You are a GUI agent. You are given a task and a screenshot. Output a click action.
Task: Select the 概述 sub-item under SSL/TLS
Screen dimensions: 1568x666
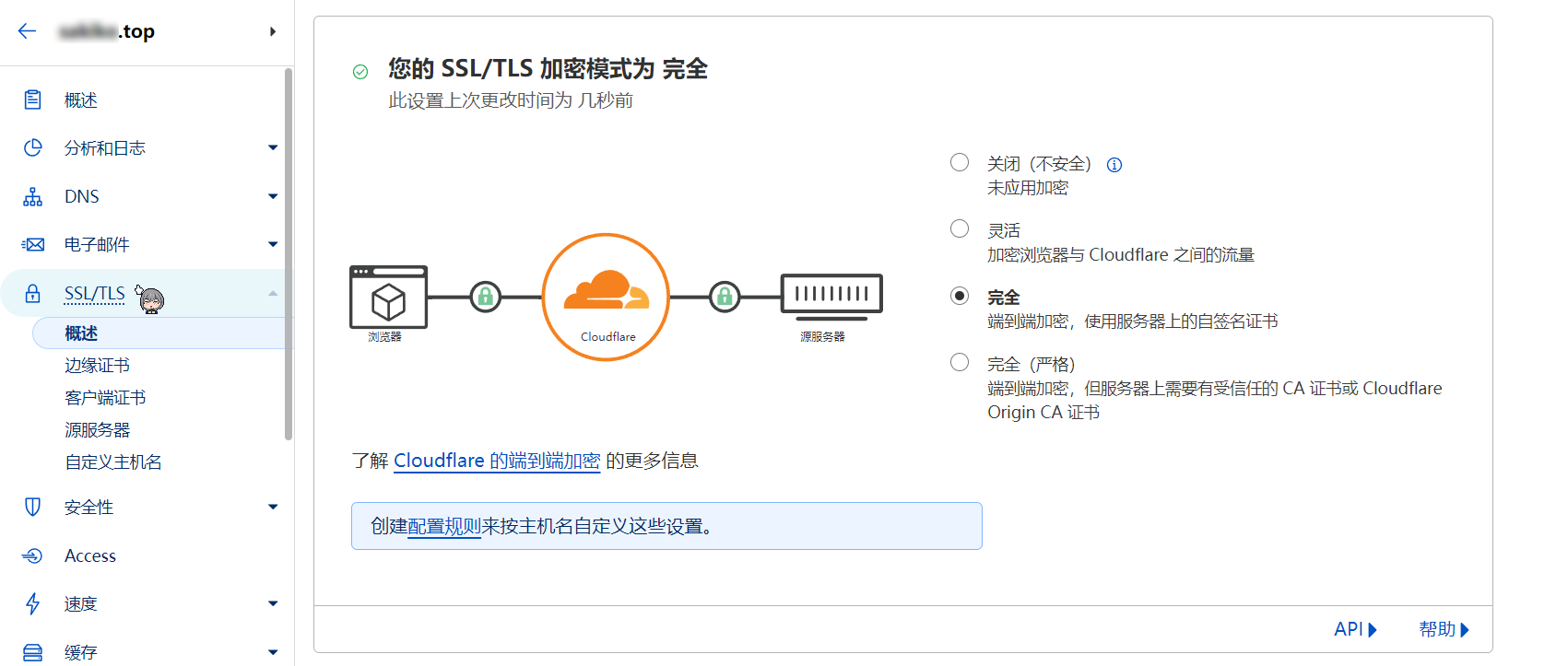click(81, 333)
